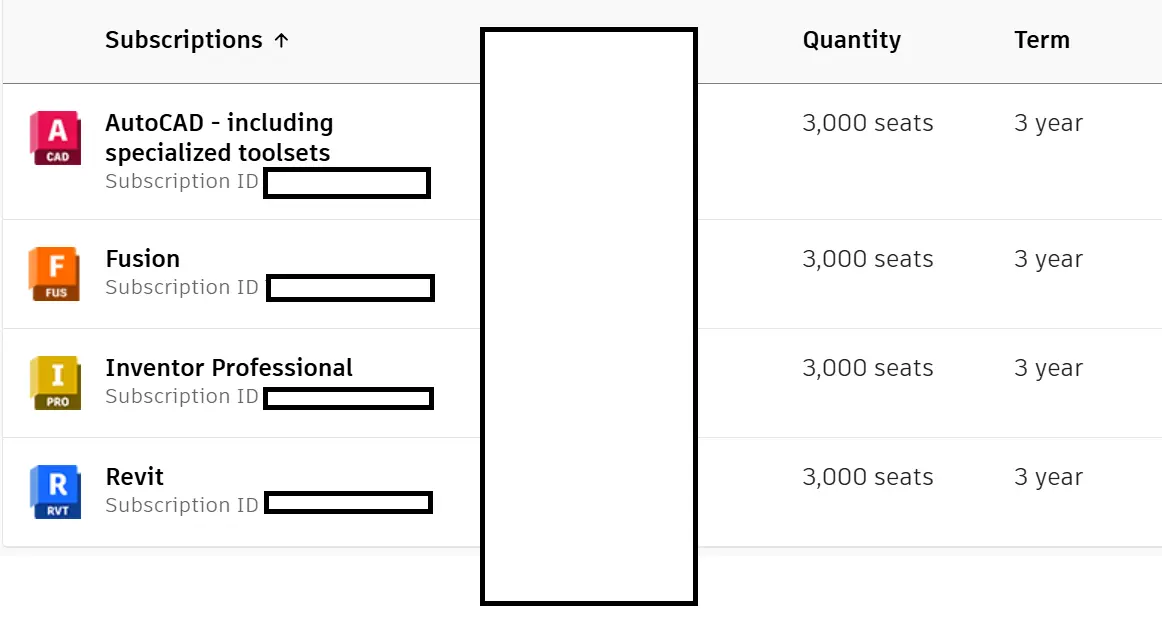This screenshot has width=1162, height=630.
Task: Click the AutoCAD product icon
Action: point(56,138)
